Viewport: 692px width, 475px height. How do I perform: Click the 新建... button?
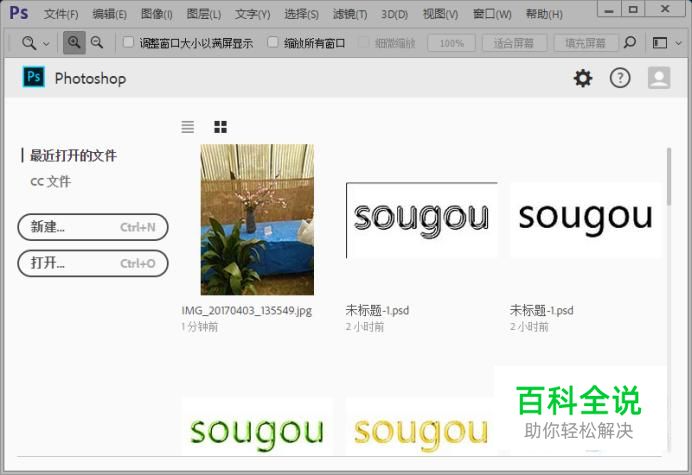93,227
